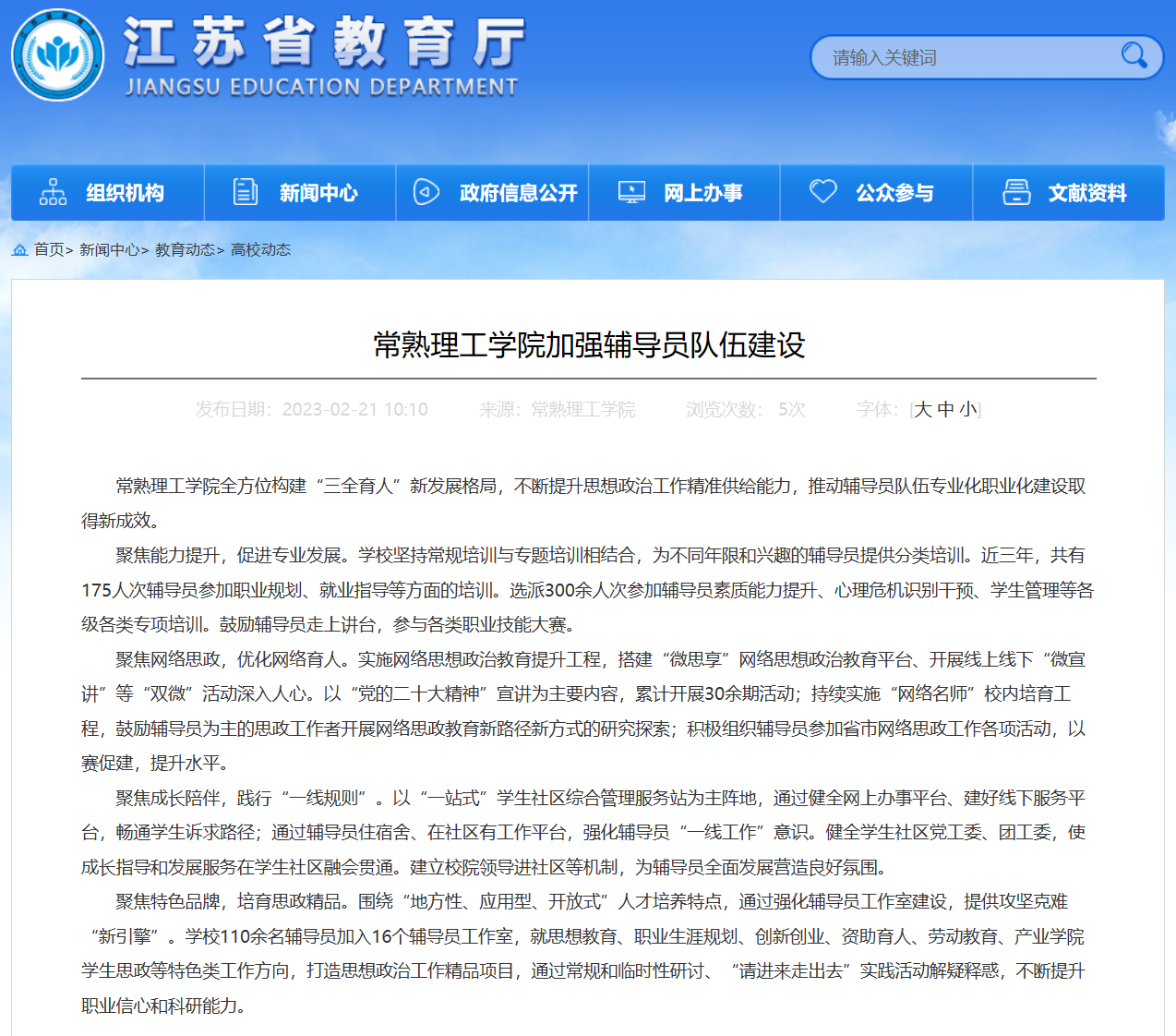Click the search magnifier icon
1176x1036 pixels.
pyautogui.click(x=1134, y=56)
